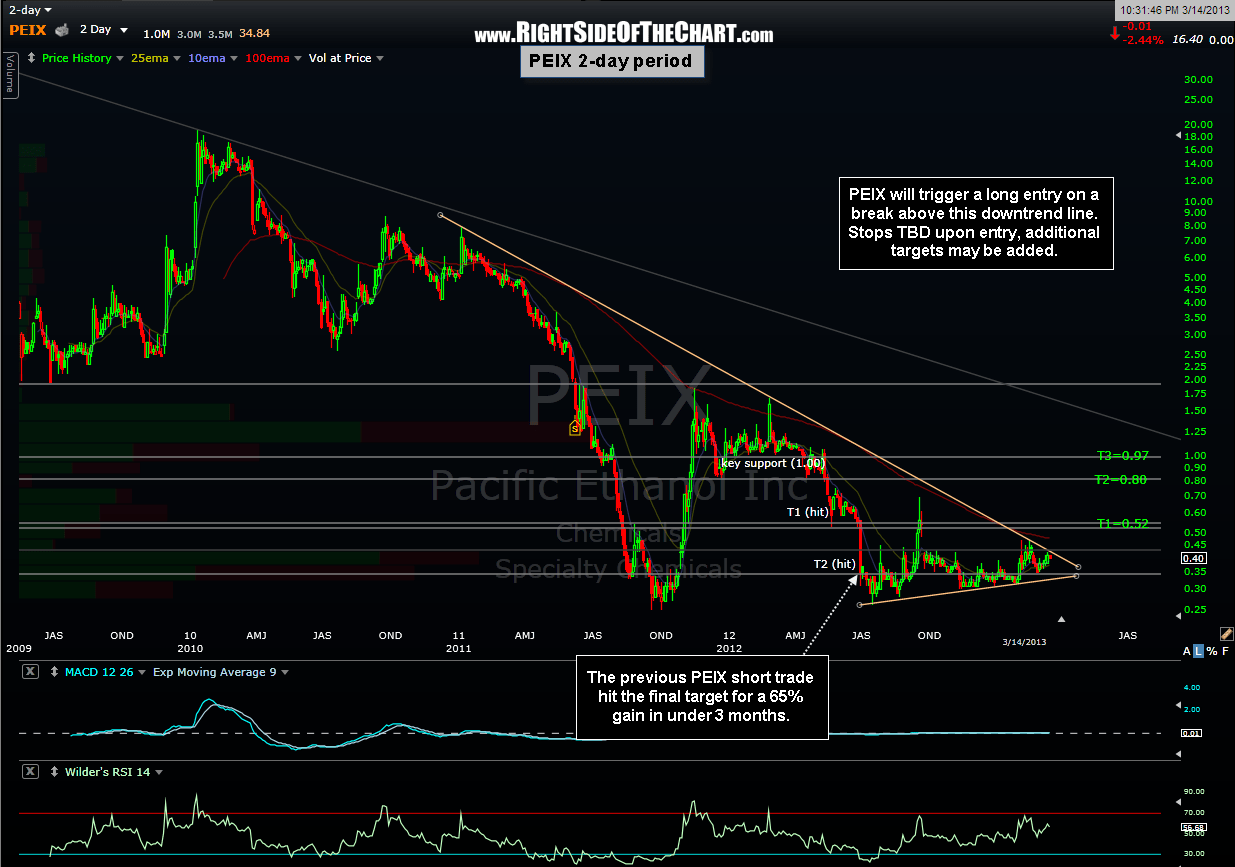The width and height of the screenshot is (1235, 867).
Task: Toggle the % percent scale button
Action: point(1211,651)
